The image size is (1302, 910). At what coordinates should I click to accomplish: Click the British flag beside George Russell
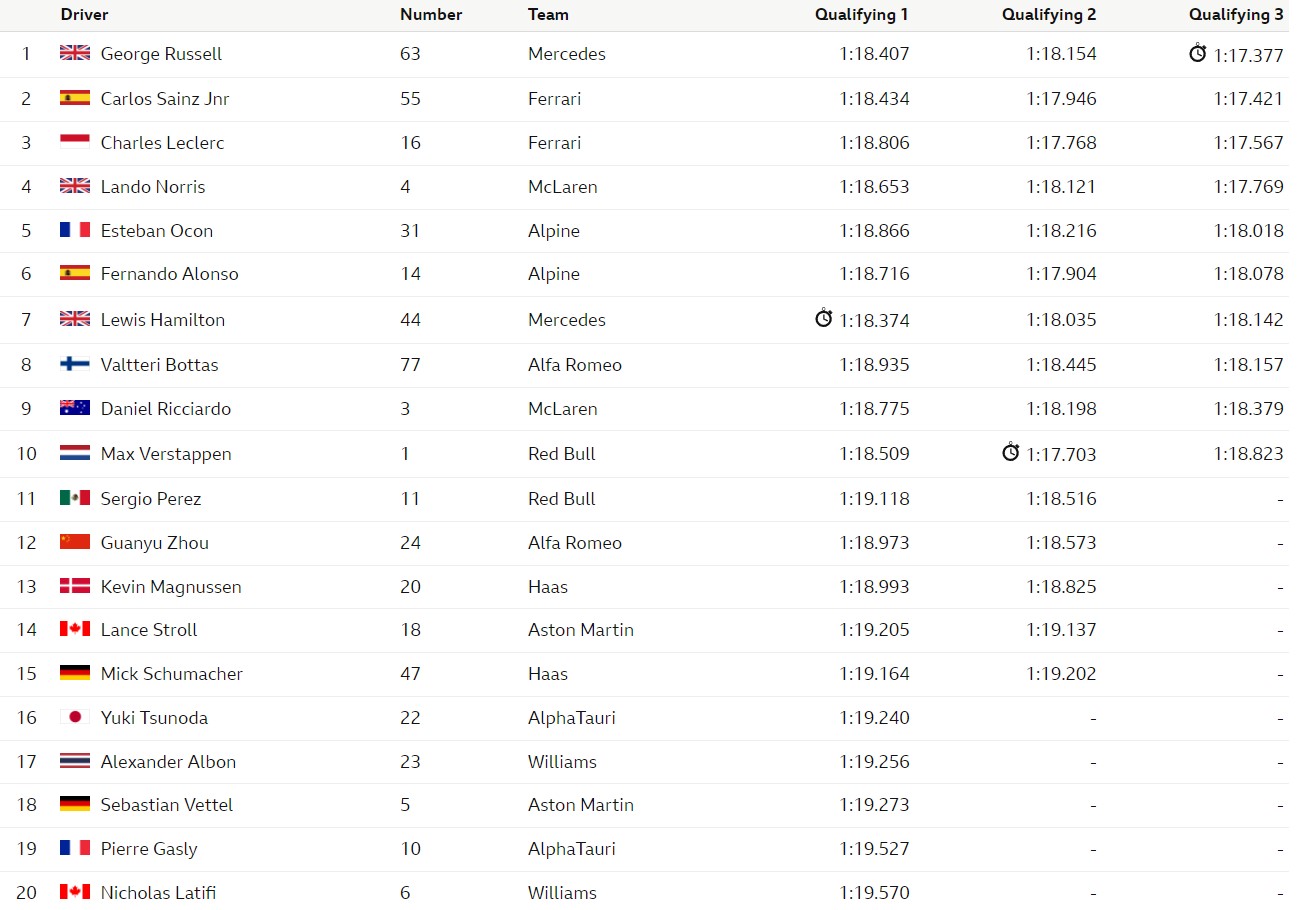pos(75,53)
